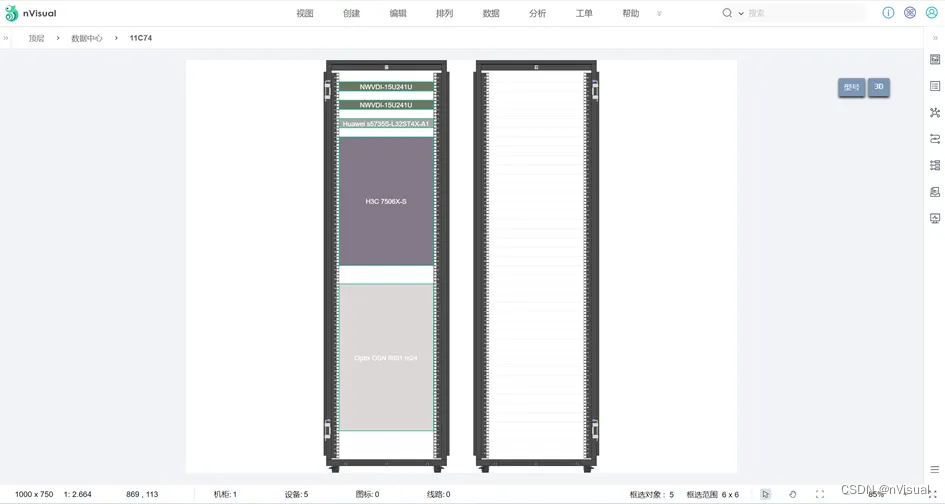Select the hand pan tool in status bar
The image size is (945, 504).
pyautogui.click(x=793, y=494)
